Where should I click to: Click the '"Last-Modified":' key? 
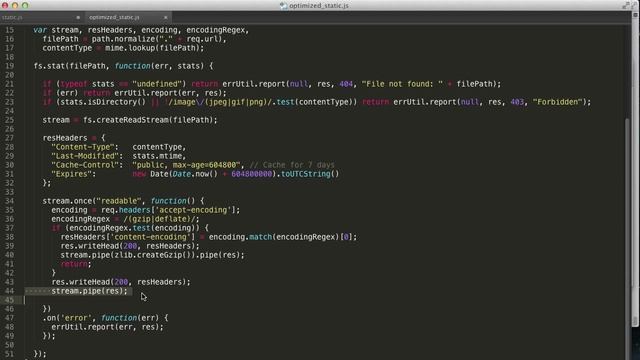point(87,156)
